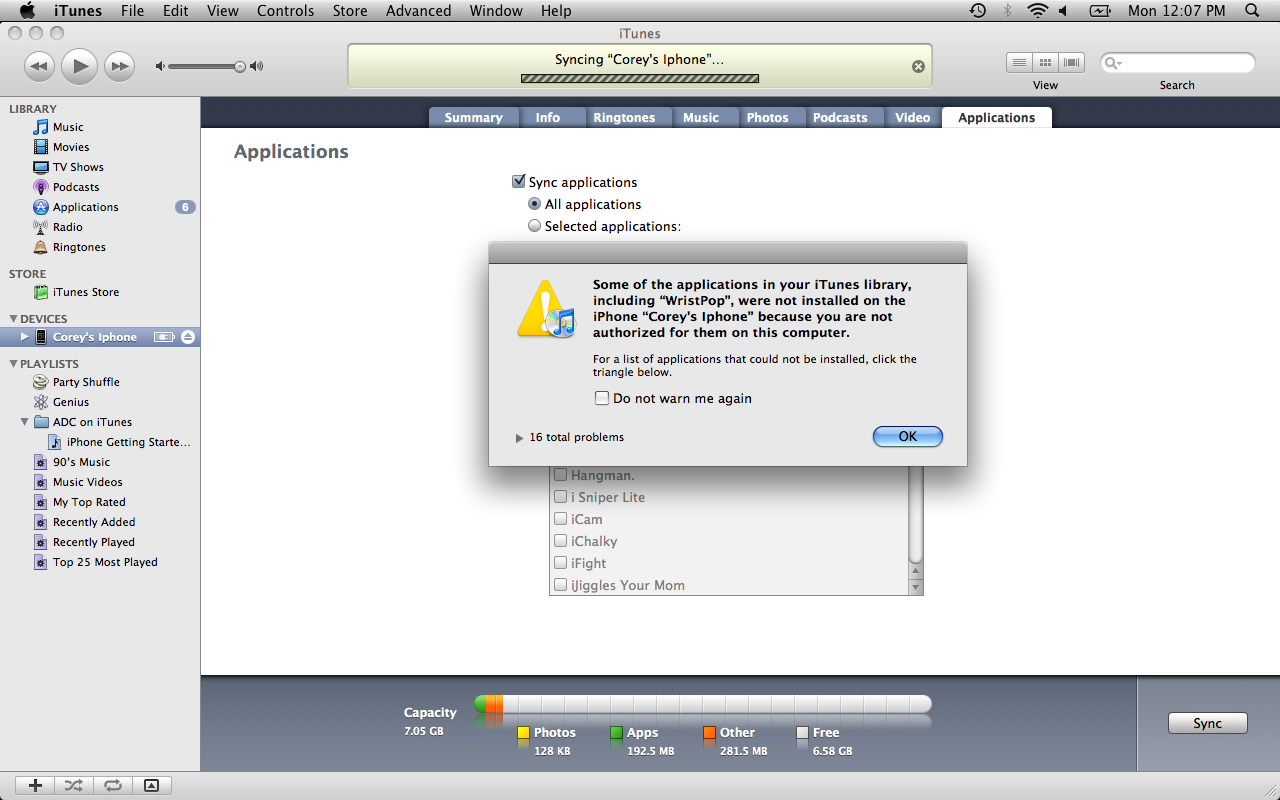Cancel the sync with the X icon
The height and width of the screenshot is (800, 1280).
[x=918, y=67]
